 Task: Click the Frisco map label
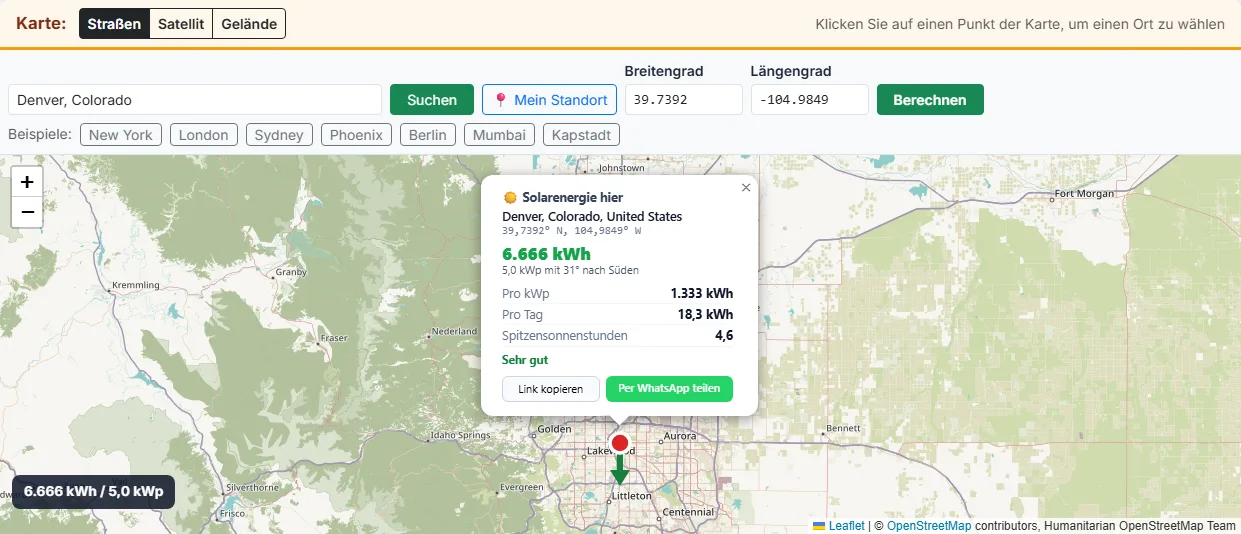pos(233,513)
